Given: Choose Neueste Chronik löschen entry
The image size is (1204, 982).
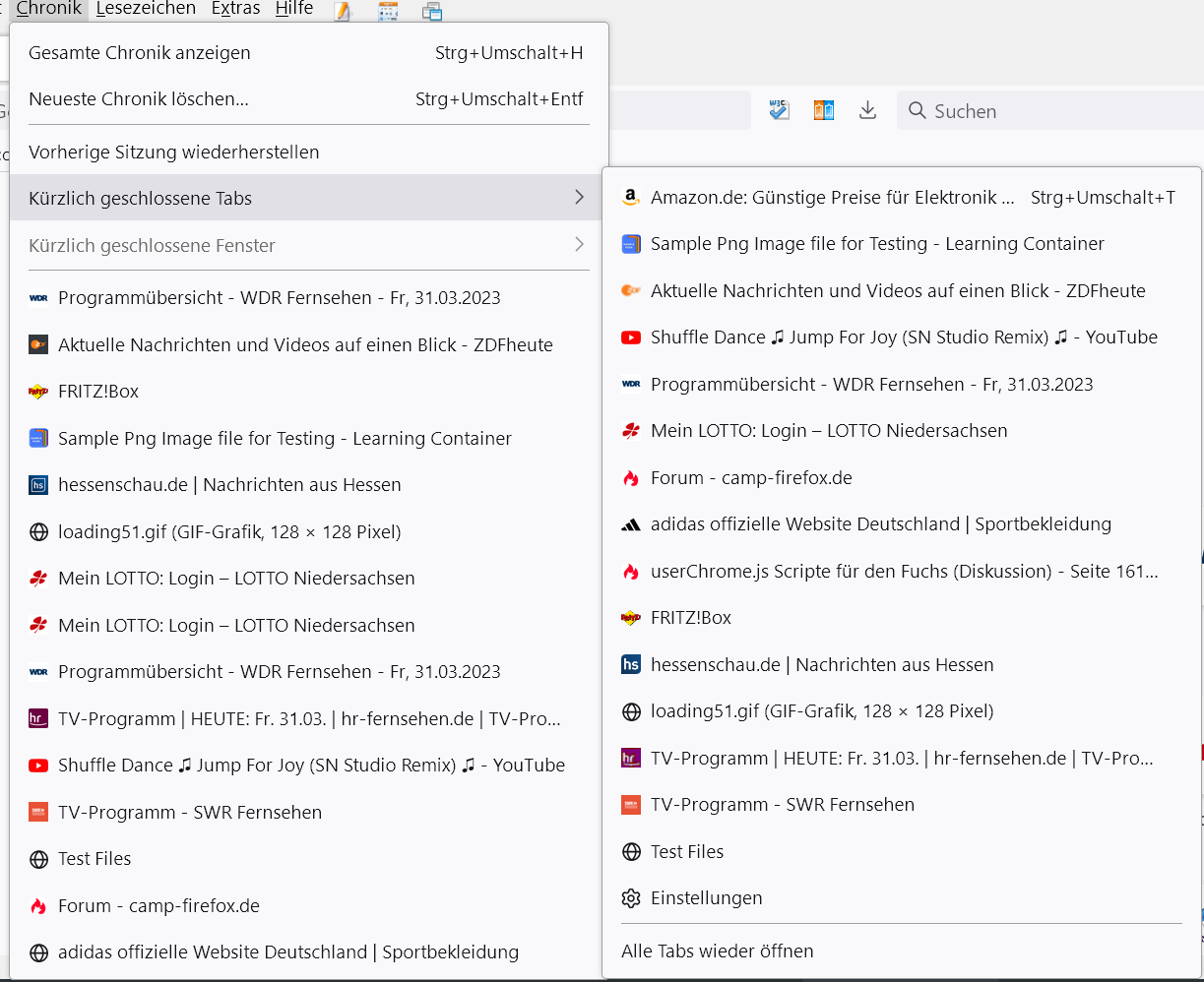Looking at the screenshot, I should 139,99.
